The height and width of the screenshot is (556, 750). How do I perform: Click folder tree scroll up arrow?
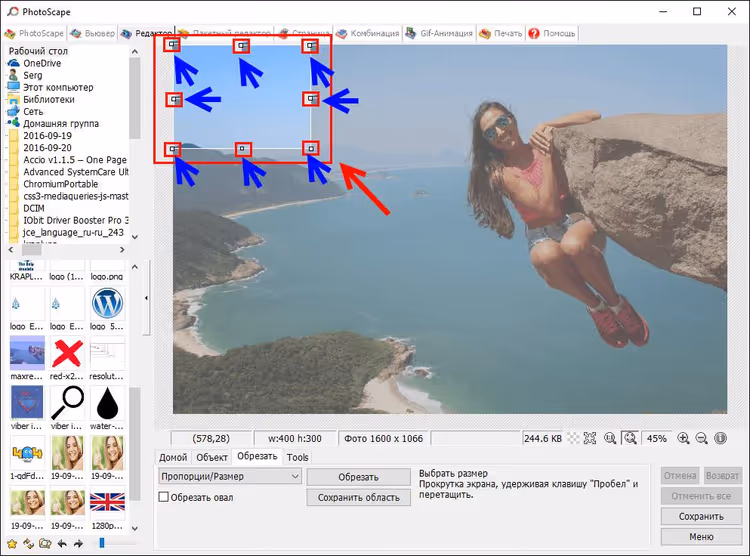(x=135, y=52)
